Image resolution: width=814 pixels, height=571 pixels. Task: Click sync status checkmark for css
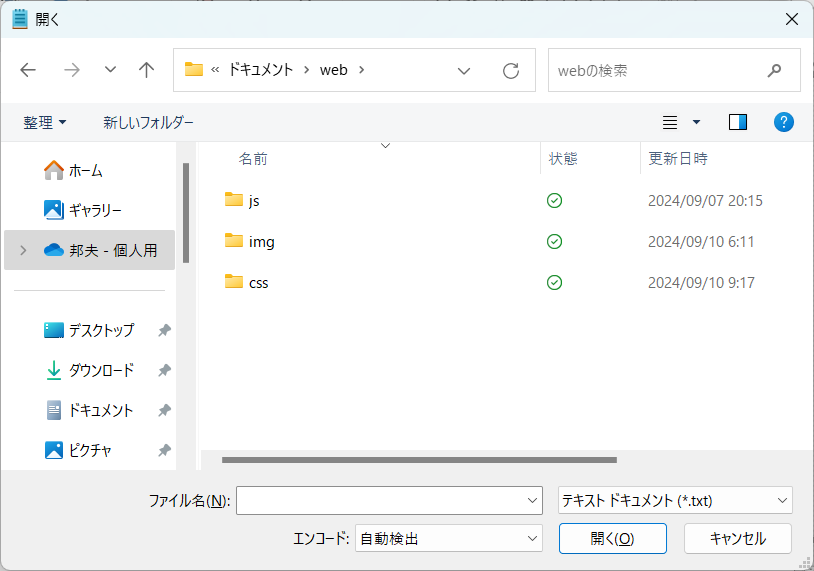(554, 282)
